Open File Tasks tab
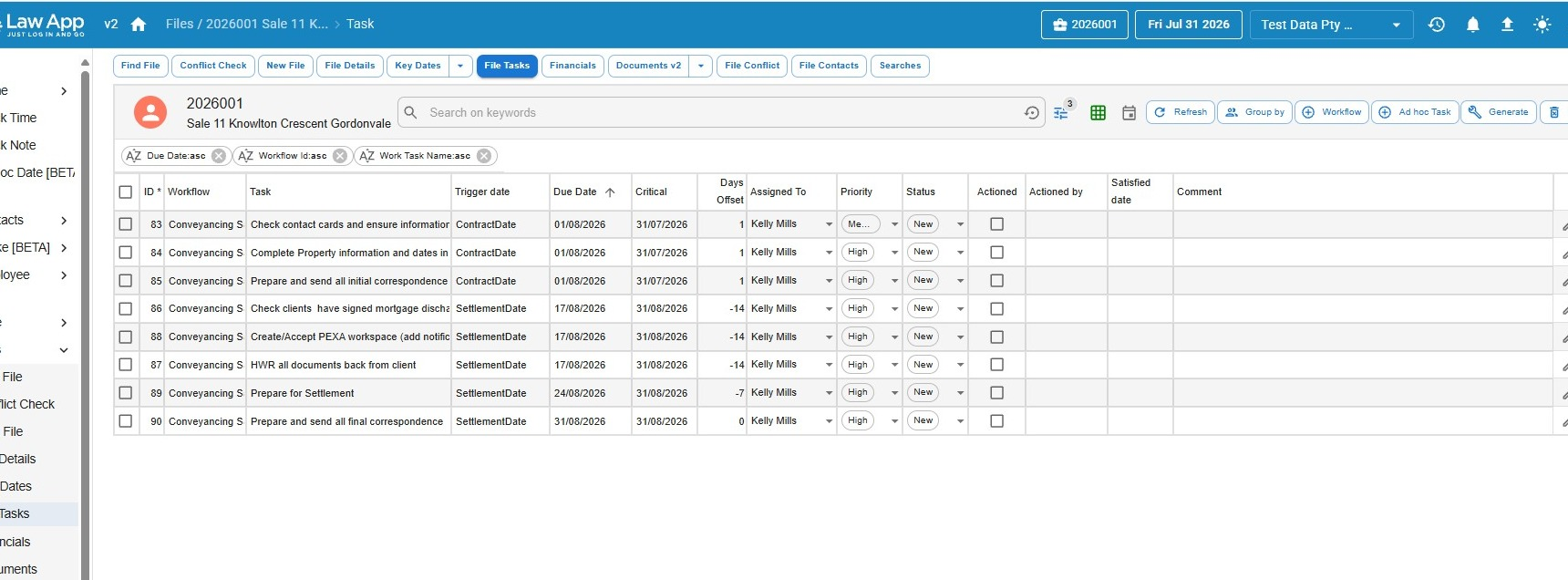The height and width of the screenshot is (580, 1568). point(507,66)
